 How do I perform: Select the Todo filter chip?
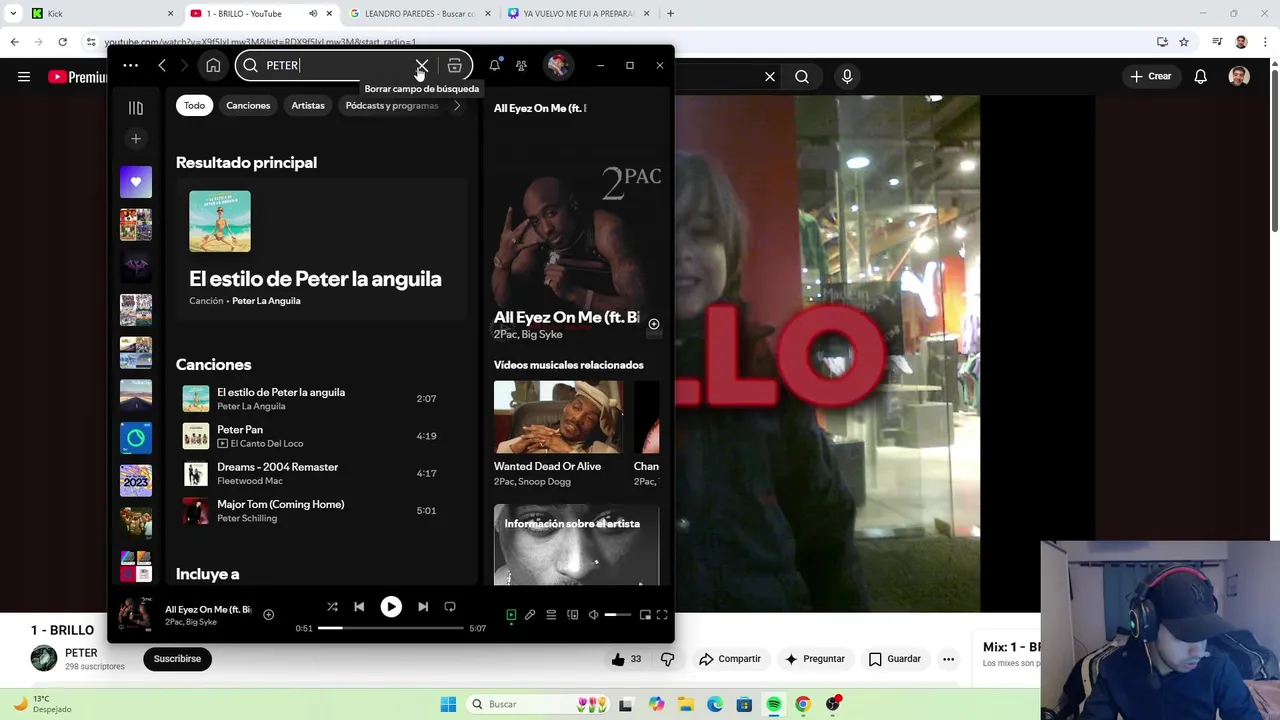194,105
